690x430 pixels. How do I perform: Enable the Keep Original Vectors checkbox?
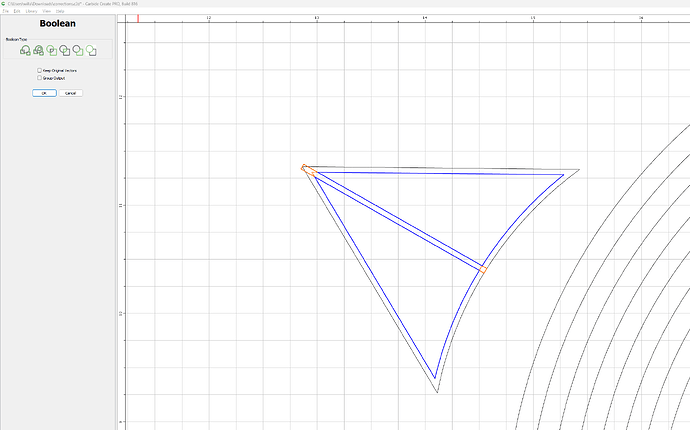pos(40,70)
